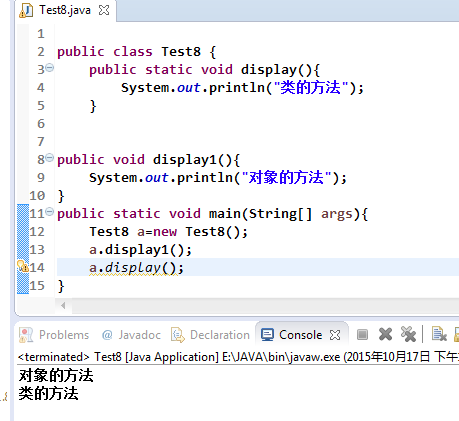Click the main method signature on line 11
This screenshot has width=459, height=421.
tap(212, 214)
